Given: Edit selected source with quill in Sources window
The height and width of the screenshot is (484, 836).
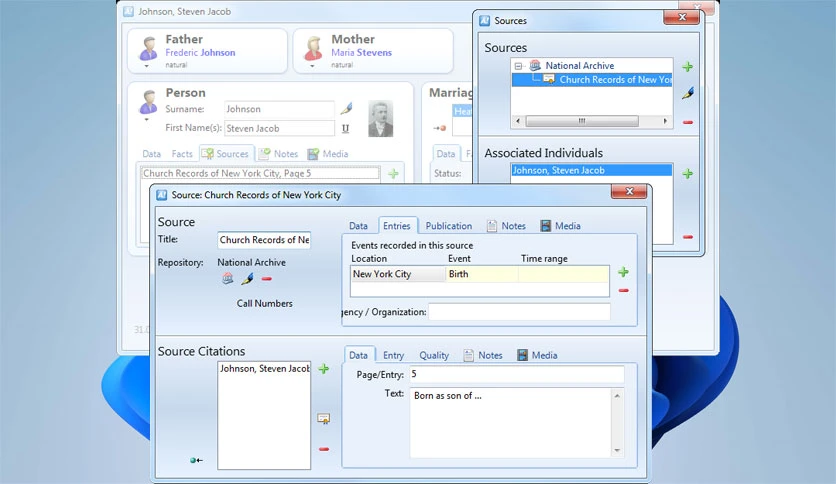Looking at the screenshot, I should click(x=688, y=93).
